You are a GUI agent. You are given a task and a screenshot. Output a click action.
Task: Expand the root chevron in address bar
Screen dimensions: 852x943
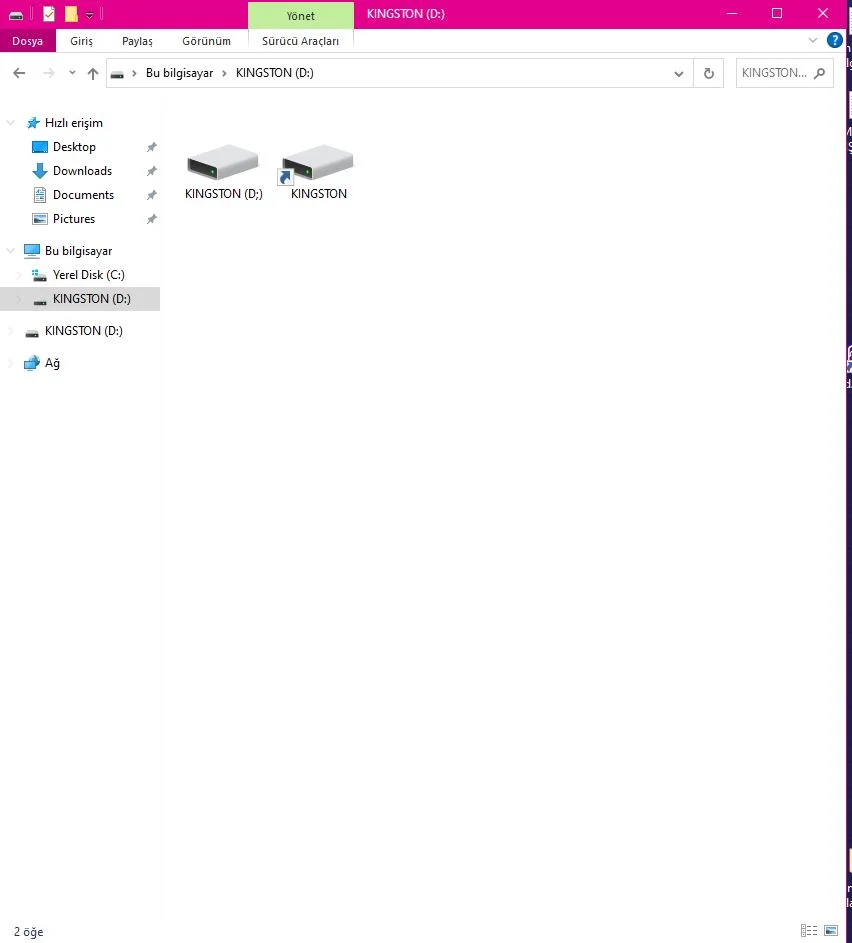[134, 73]
